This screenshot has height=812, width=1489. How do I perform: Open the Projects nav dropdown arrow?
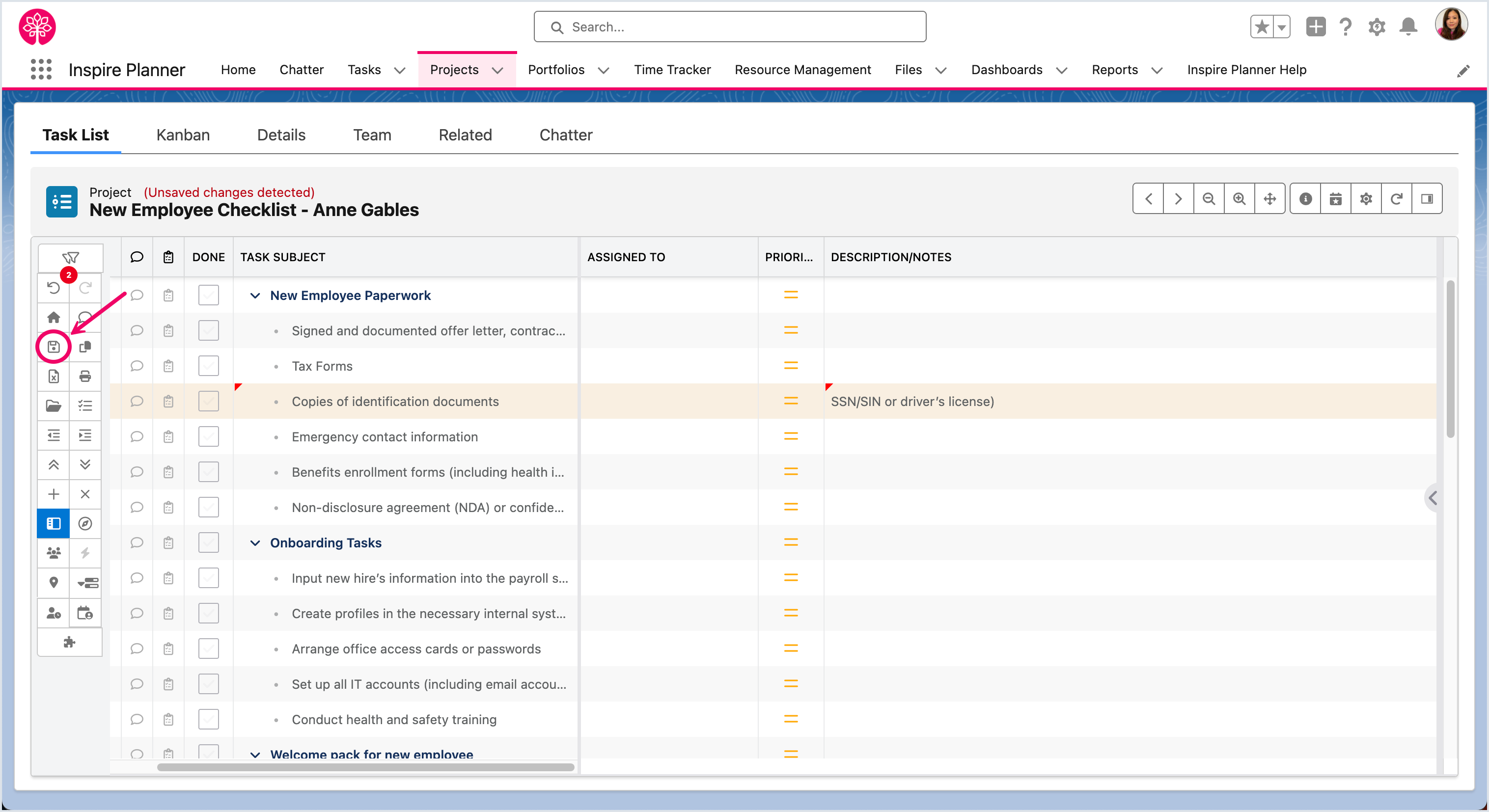497,71
